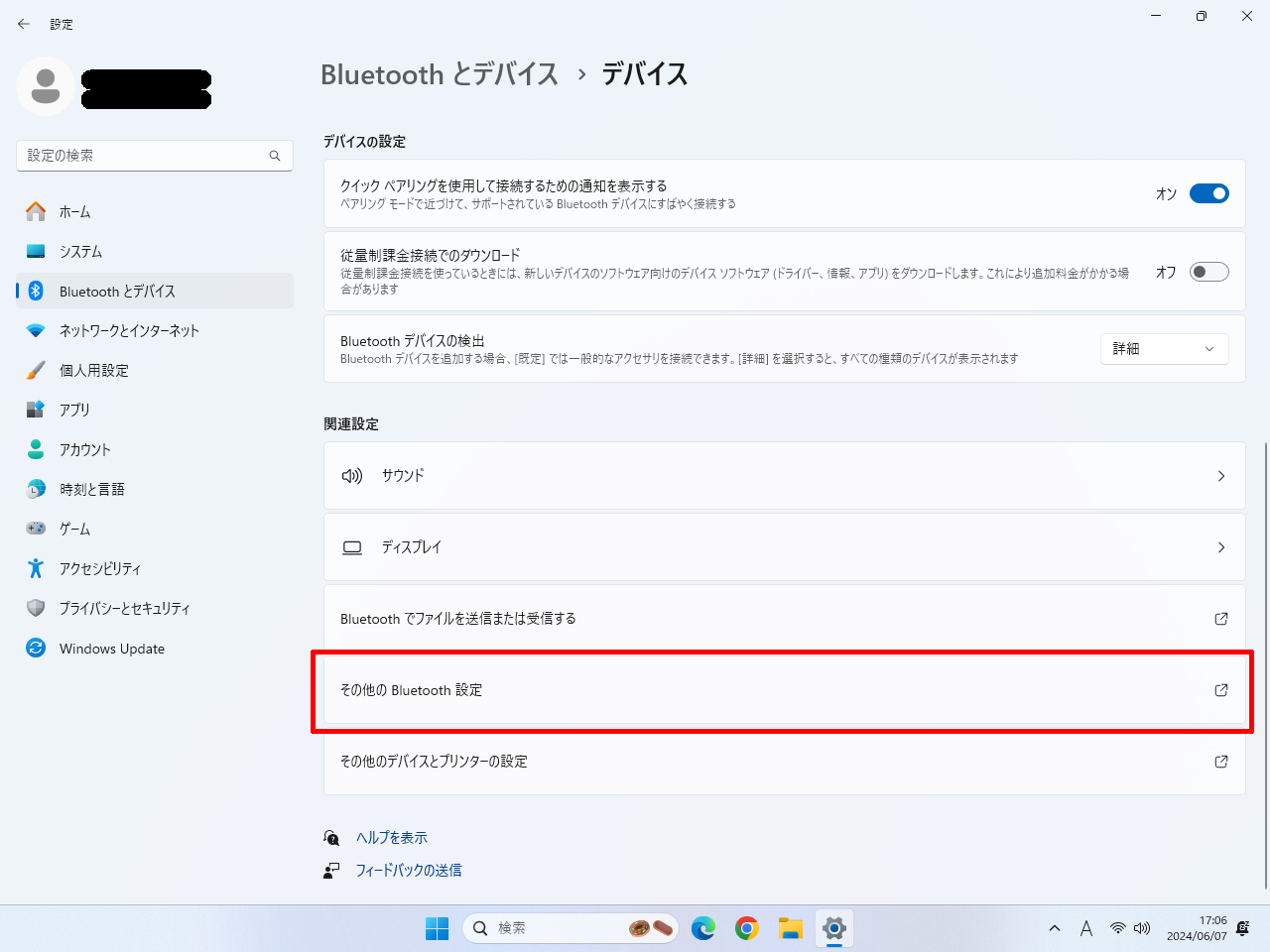Click the Windows Update sync icon
This screenshot has width=1270, height=952.
pyautogui.click(x=36, y=648)
